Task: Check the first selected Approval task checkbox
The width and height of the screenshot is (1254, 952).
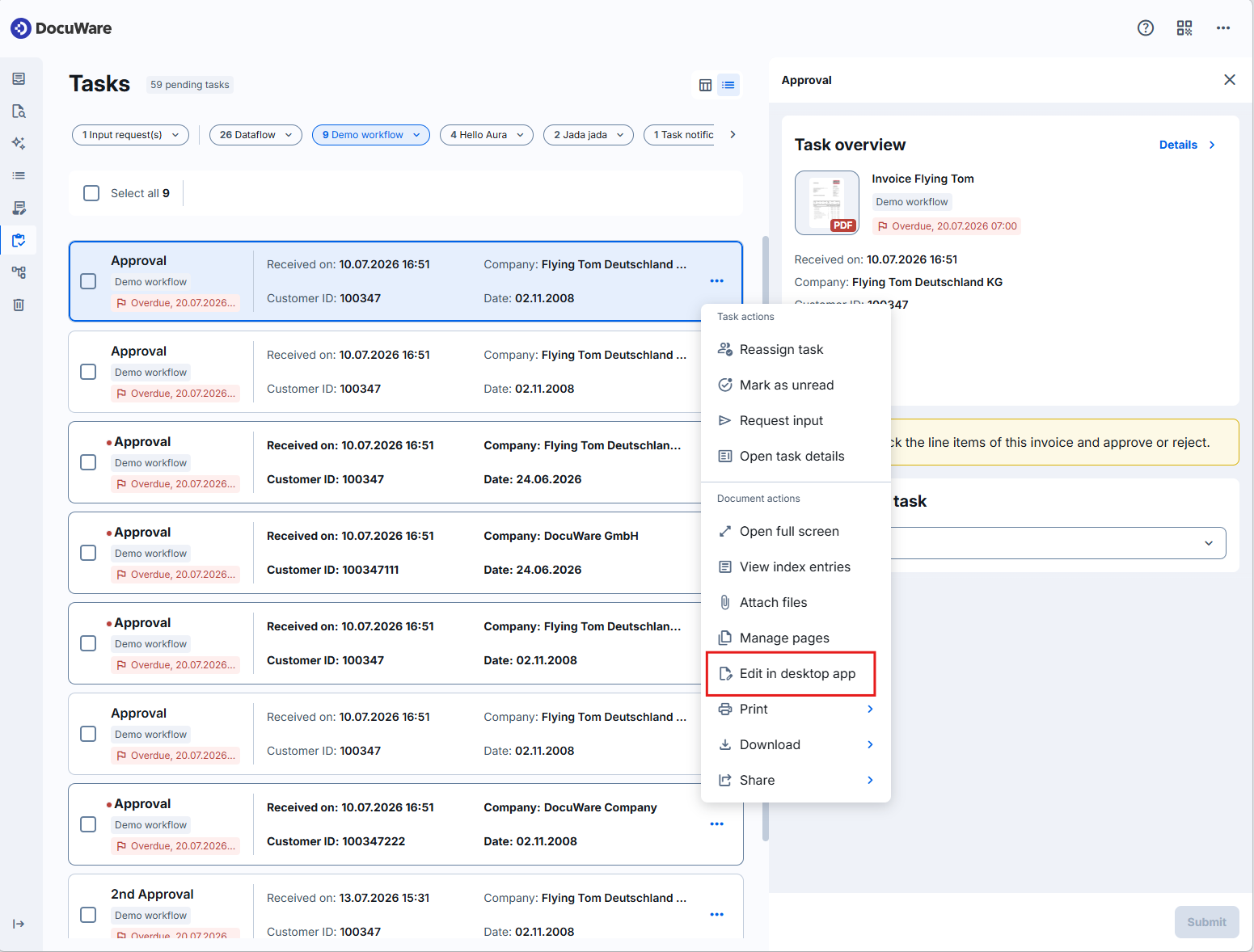Action: point(89,281)
